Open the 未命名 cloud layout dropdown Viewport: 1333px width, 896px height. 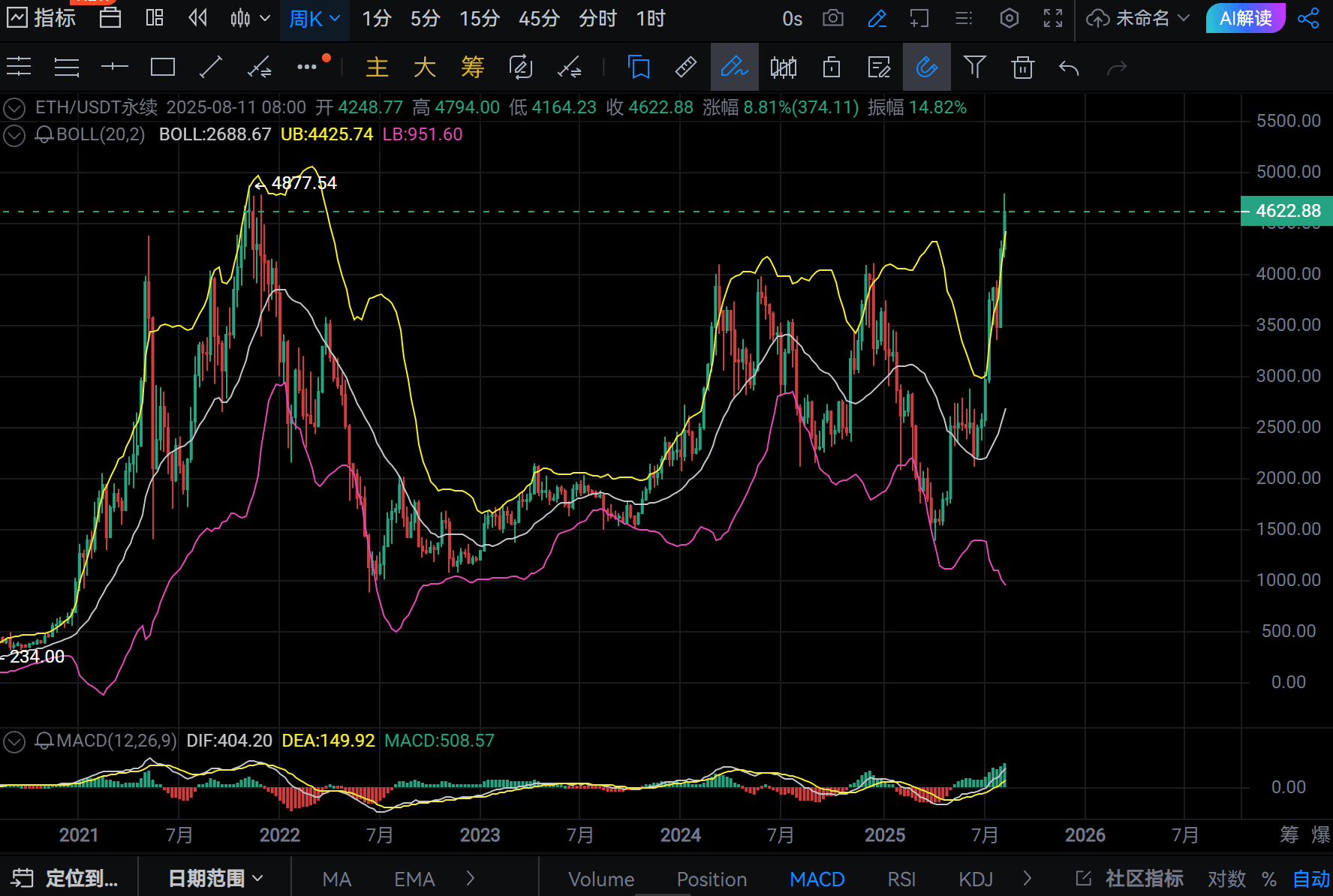(1138, 18)
